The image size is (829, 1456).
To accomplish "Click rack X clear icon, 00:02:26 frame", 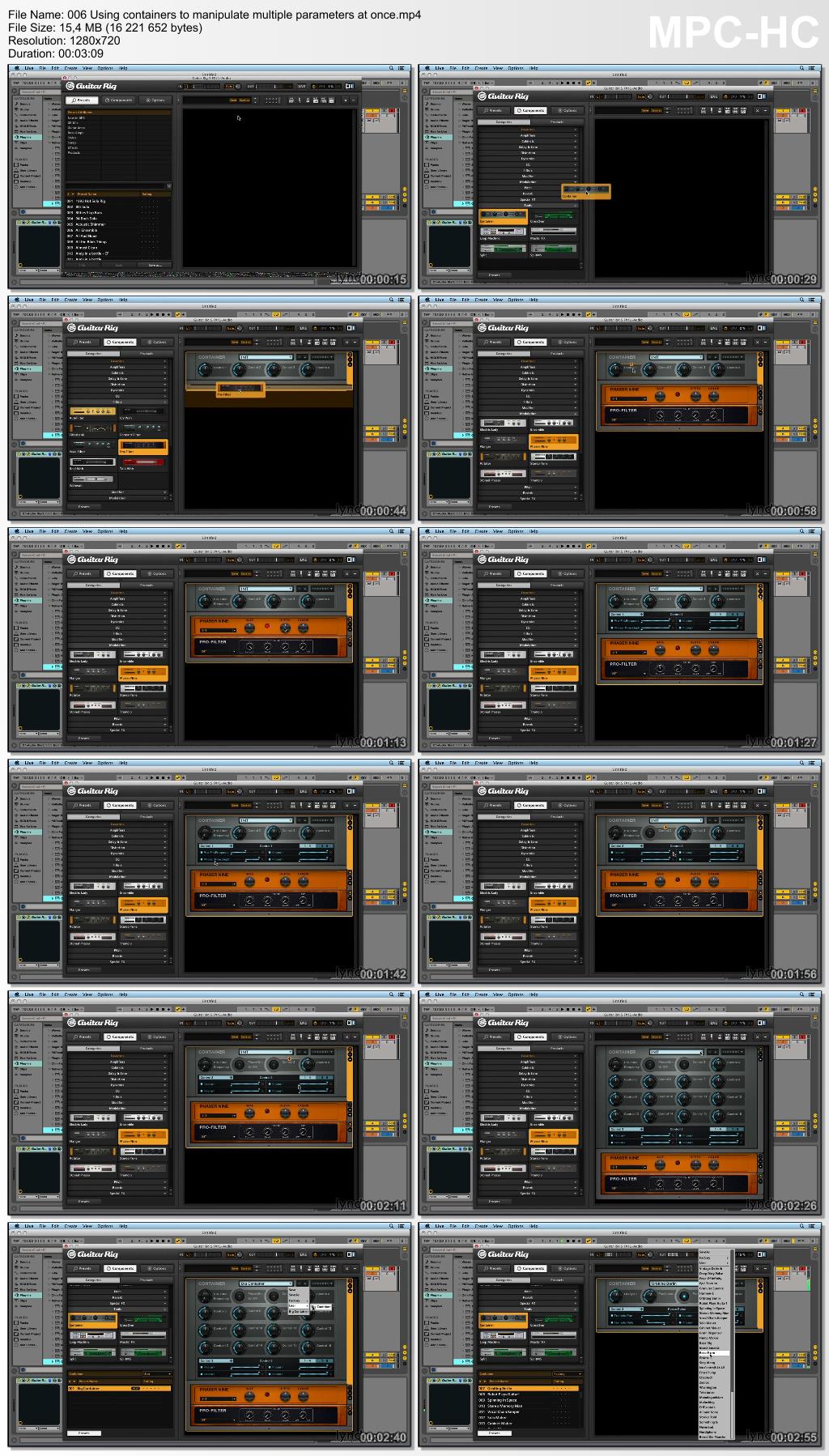I will (x=757, y=1037).
